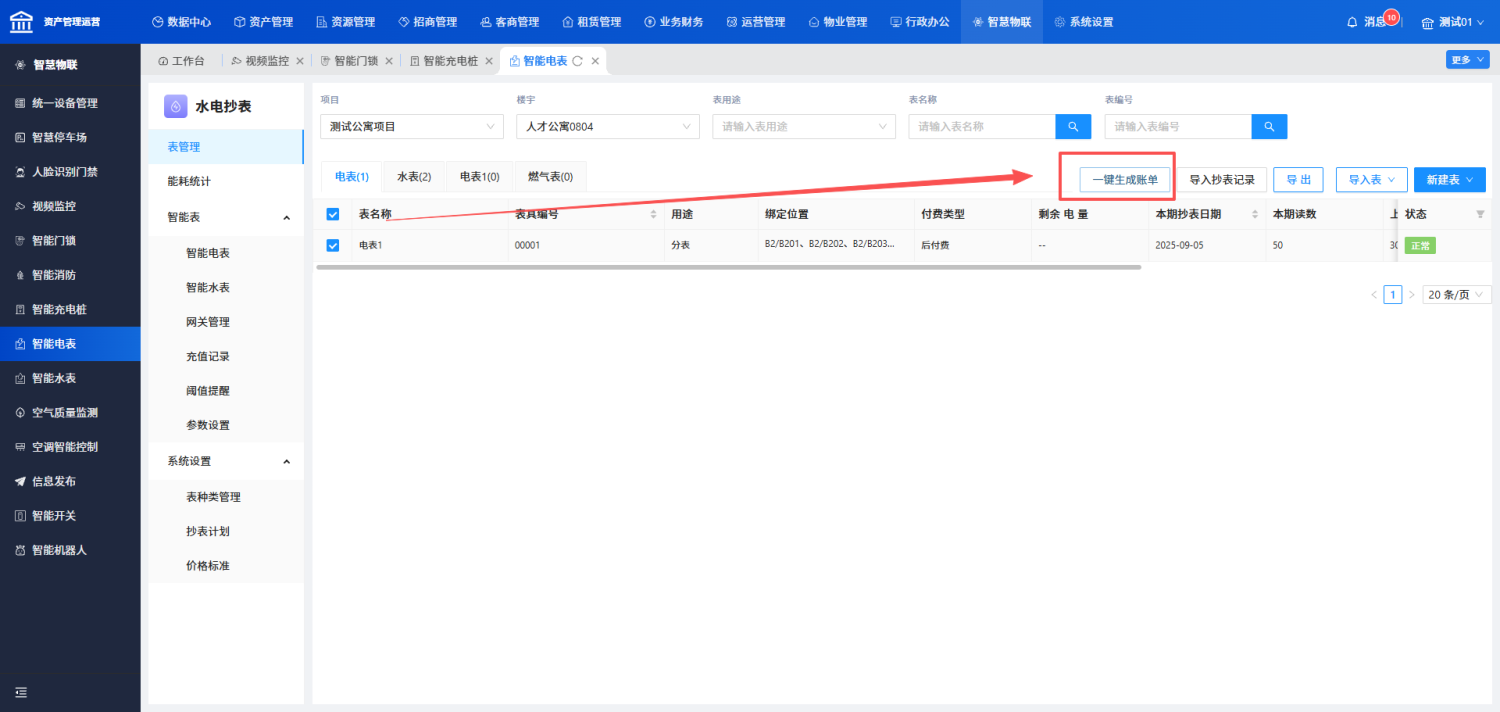The width and height of the screenshot is (1500, 712).
Task: Click the 一键生成账单 button
Action: (1125, 180)
